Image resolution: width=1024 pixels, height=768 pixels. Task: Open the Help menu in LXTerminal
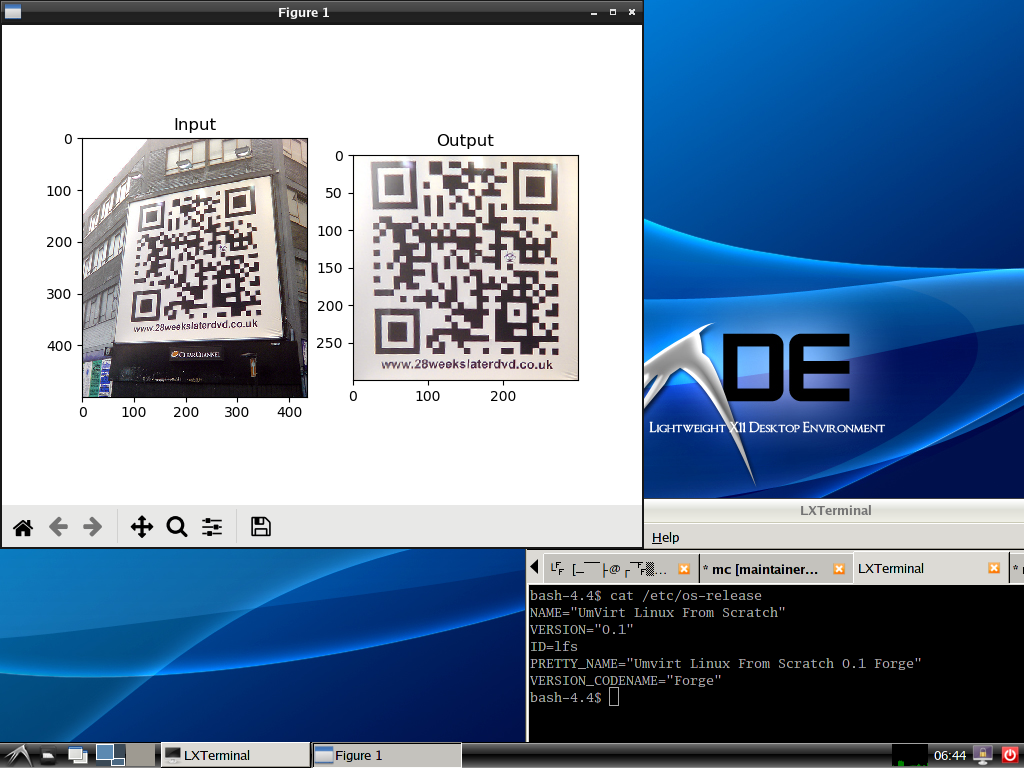665,537
